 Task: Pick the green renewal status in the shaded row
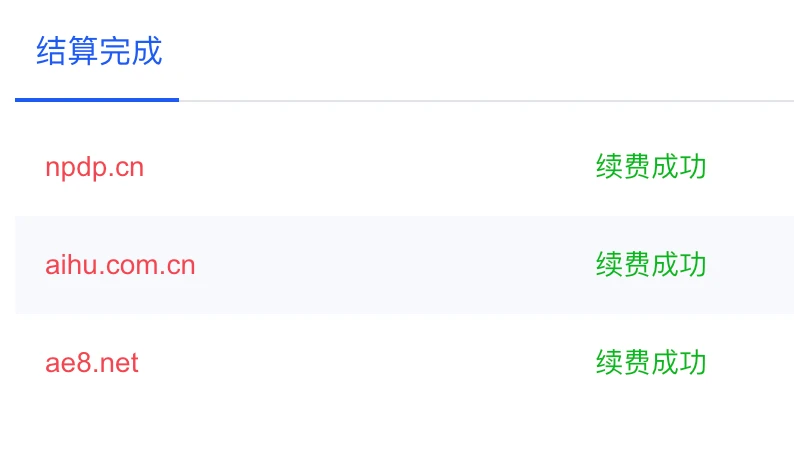651,264
